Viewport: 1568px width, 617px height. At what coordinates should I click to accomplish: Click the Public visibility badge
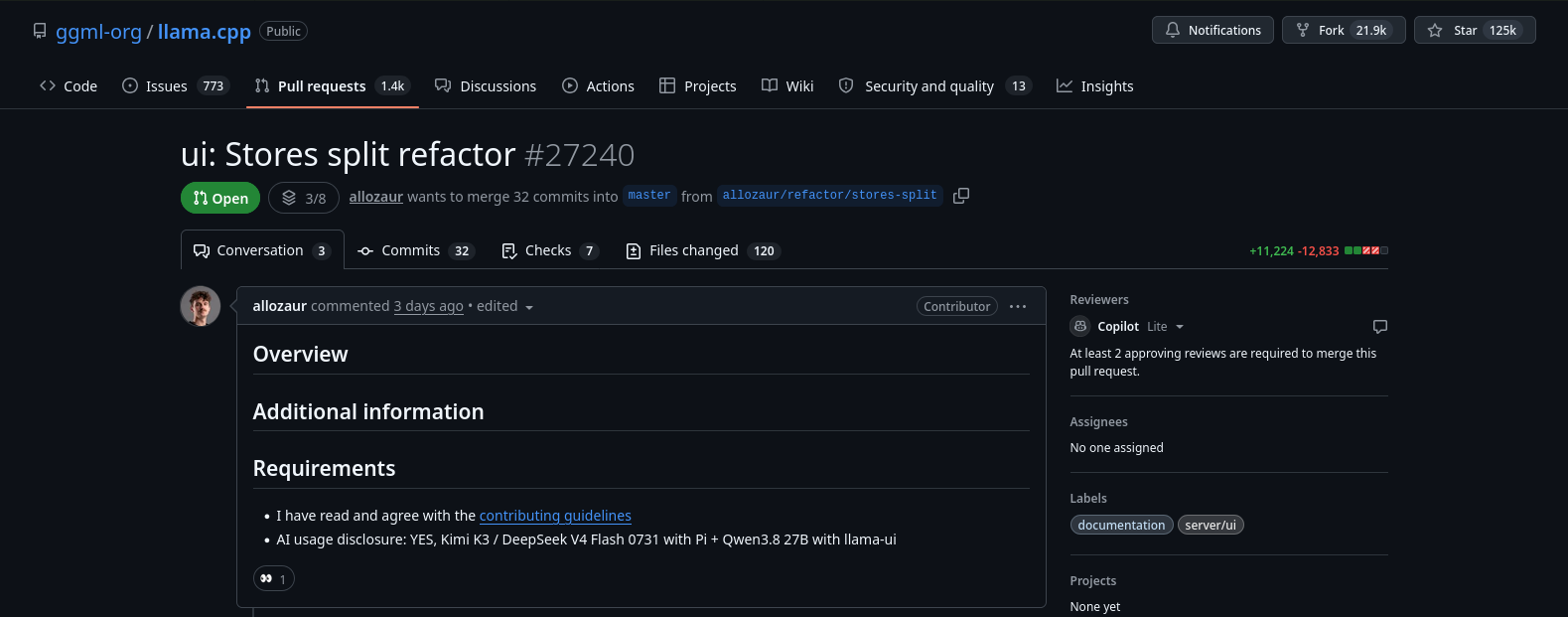click(x=283, y=31)
